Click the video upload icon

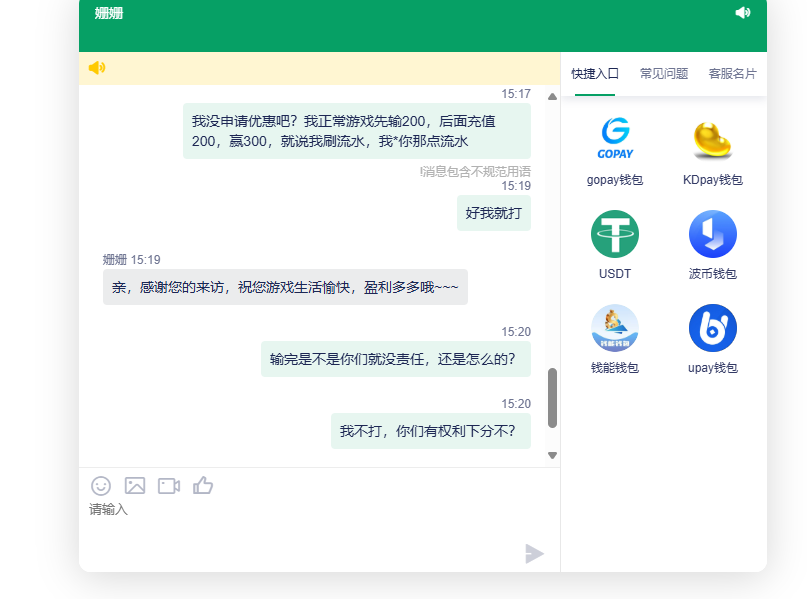point(169,486)
